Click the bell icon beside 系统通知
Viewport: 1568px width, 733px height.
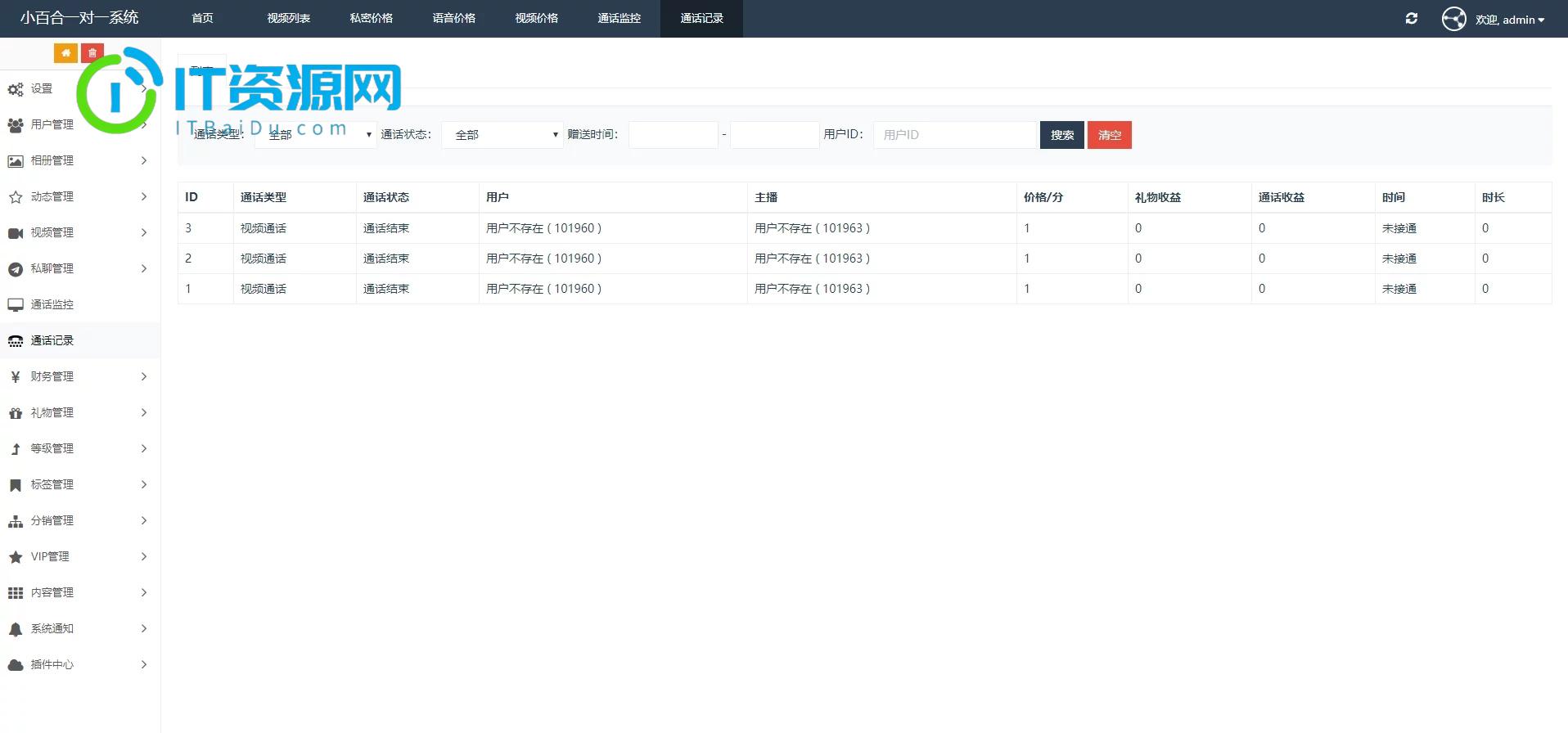tap(16, 629)
